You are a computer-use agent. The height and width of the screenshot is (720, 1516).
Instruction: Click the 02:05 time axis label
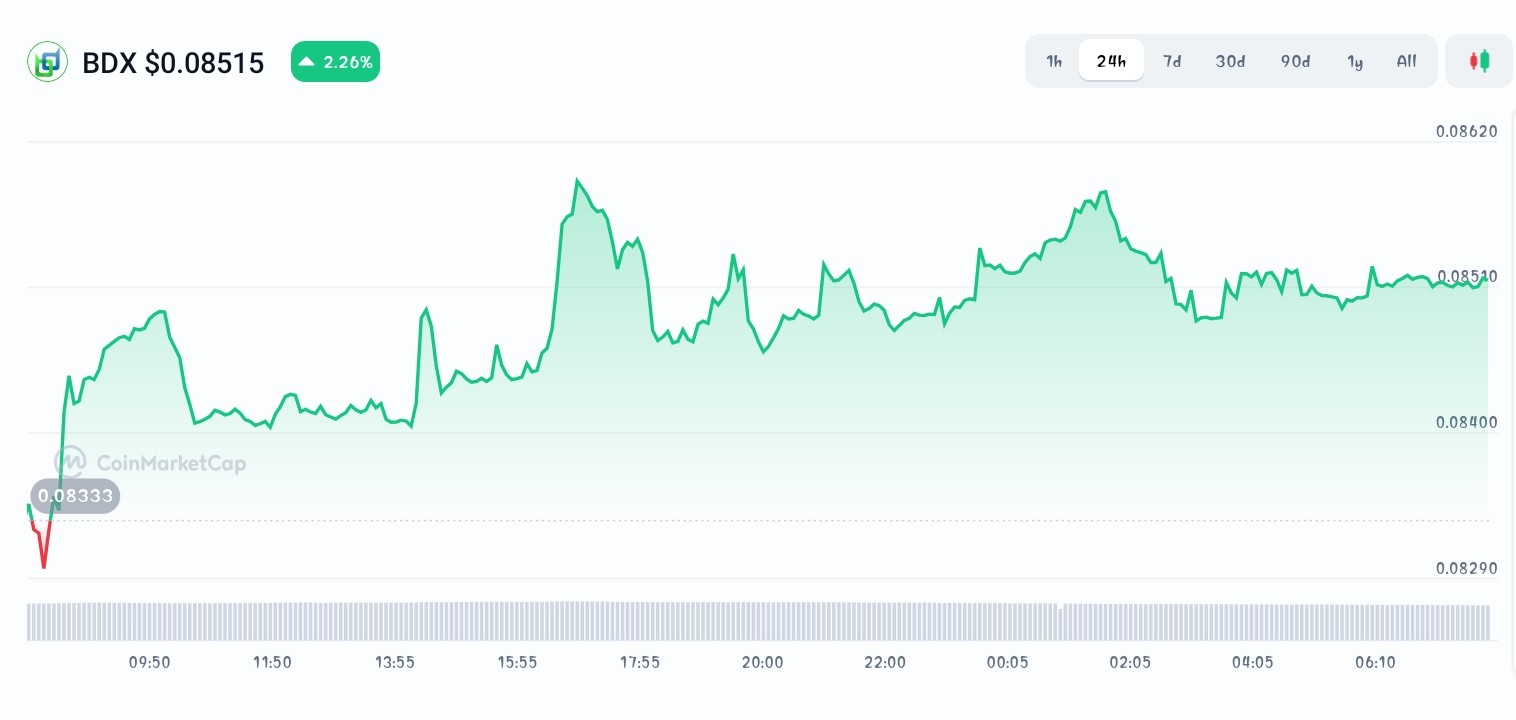[1130, 662]
